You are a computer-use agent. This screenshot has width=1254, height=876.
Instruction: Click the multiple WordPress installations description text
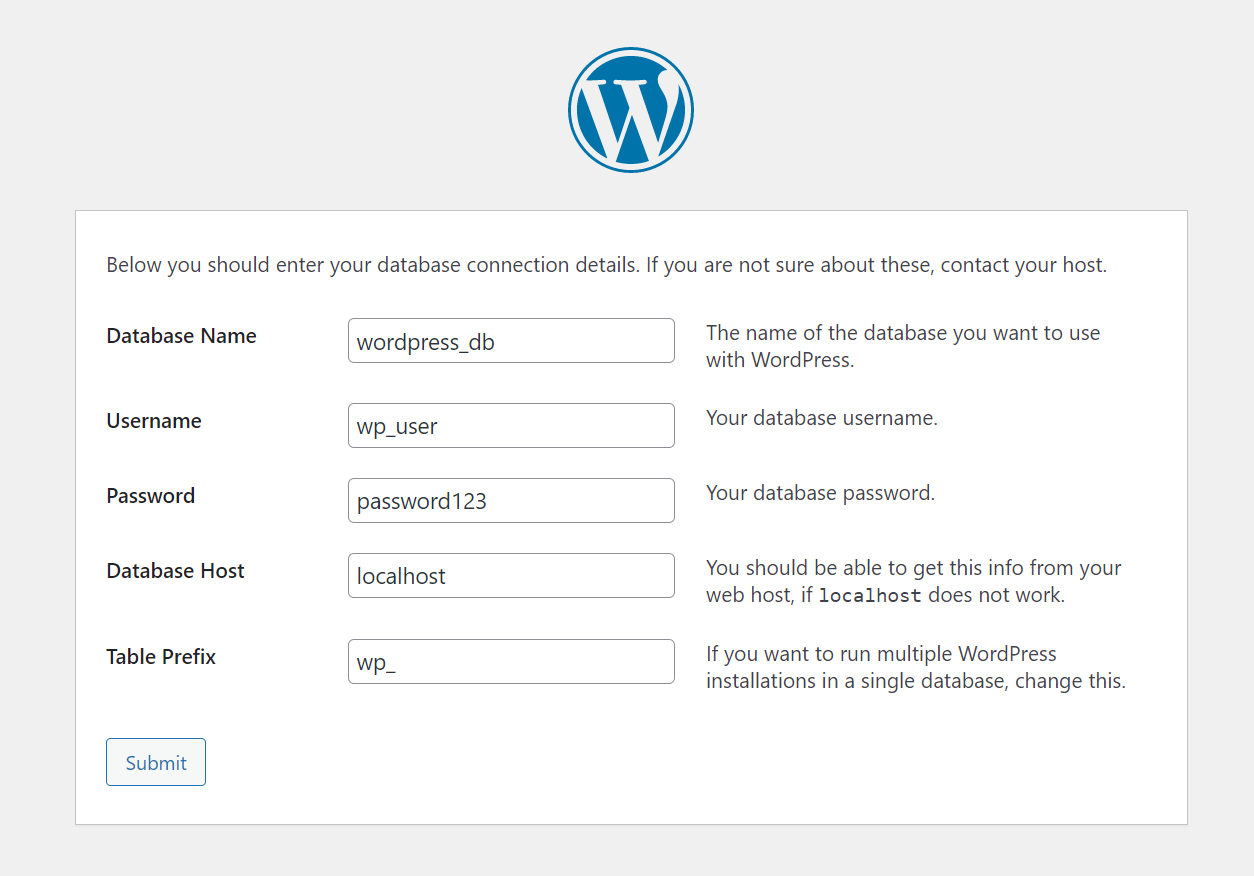click(x=916, y=667)
